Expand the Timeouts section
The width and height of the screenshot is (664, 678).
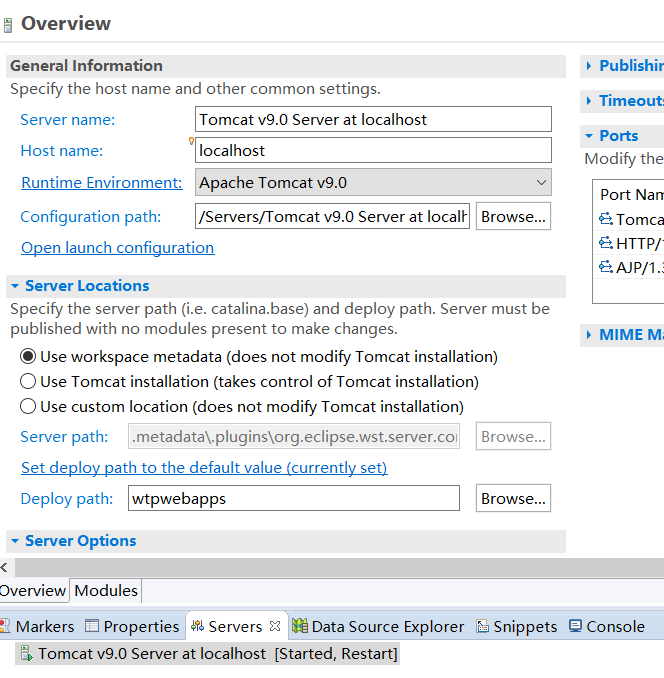tap(589, 101)
